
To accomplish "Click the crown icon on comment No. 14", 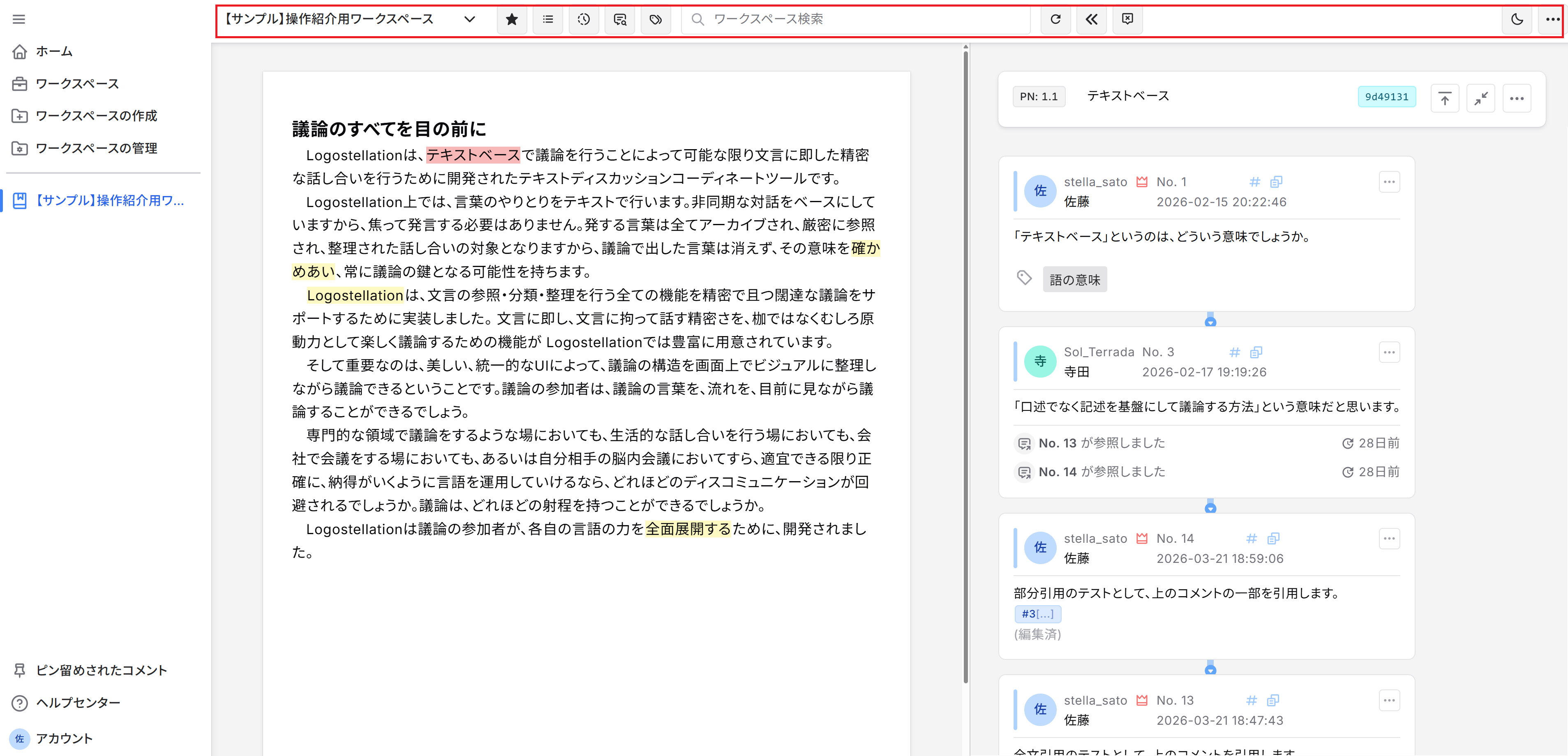I will click(x=1142, y=538).
